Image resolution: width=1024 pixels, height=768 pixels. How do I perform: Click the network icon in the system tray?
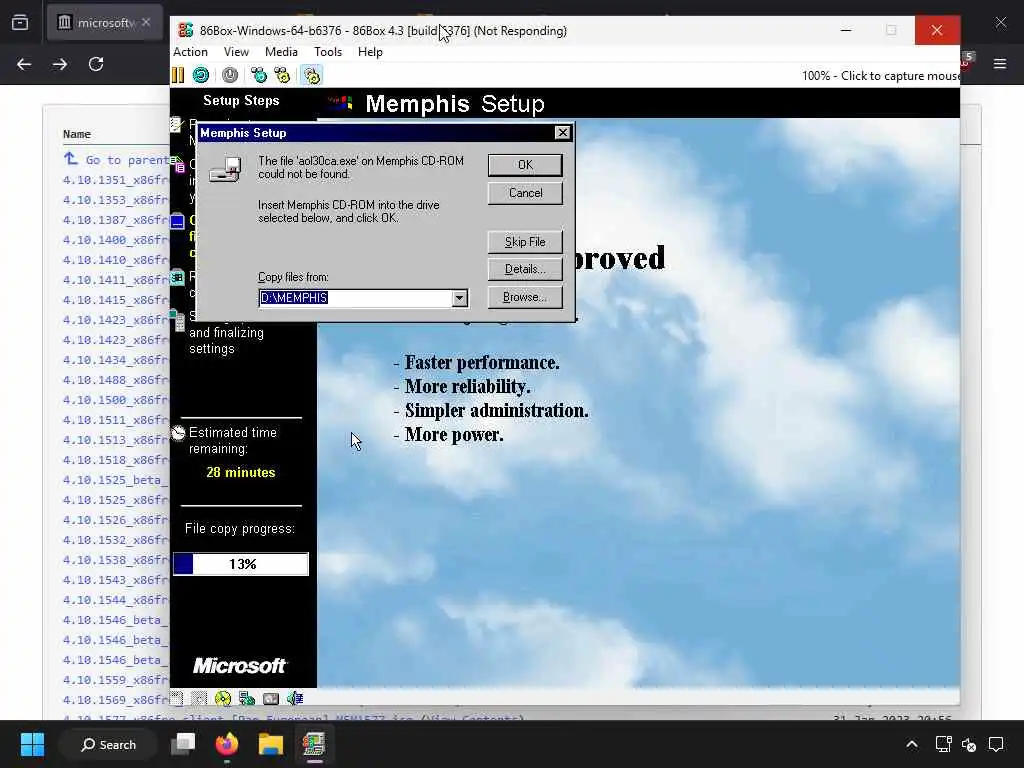point(943,744)
